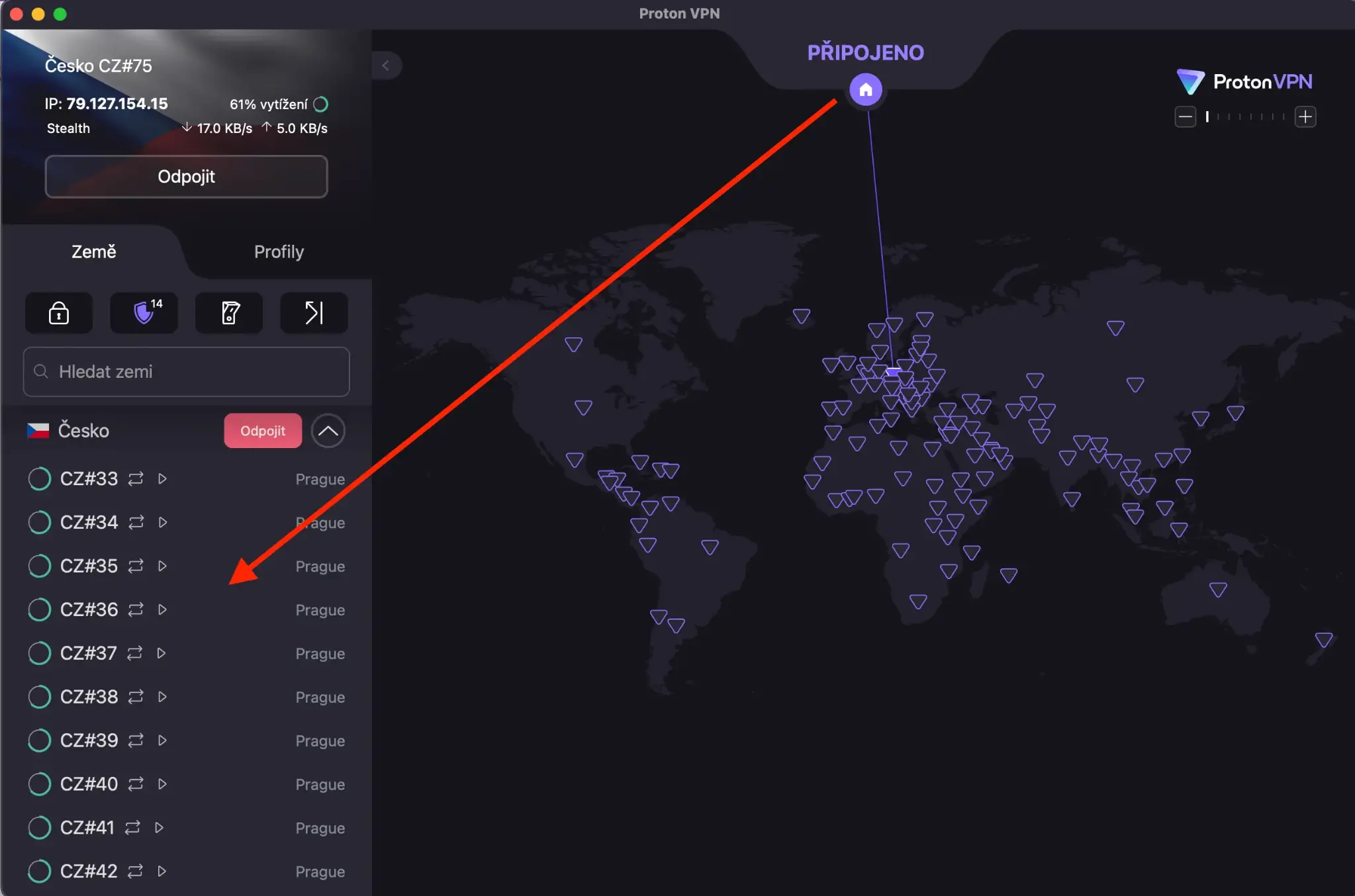This screenshot has height=896, width=1355.
Task: Click zoom out minus on map
Action: click(x=1185, y=117)
